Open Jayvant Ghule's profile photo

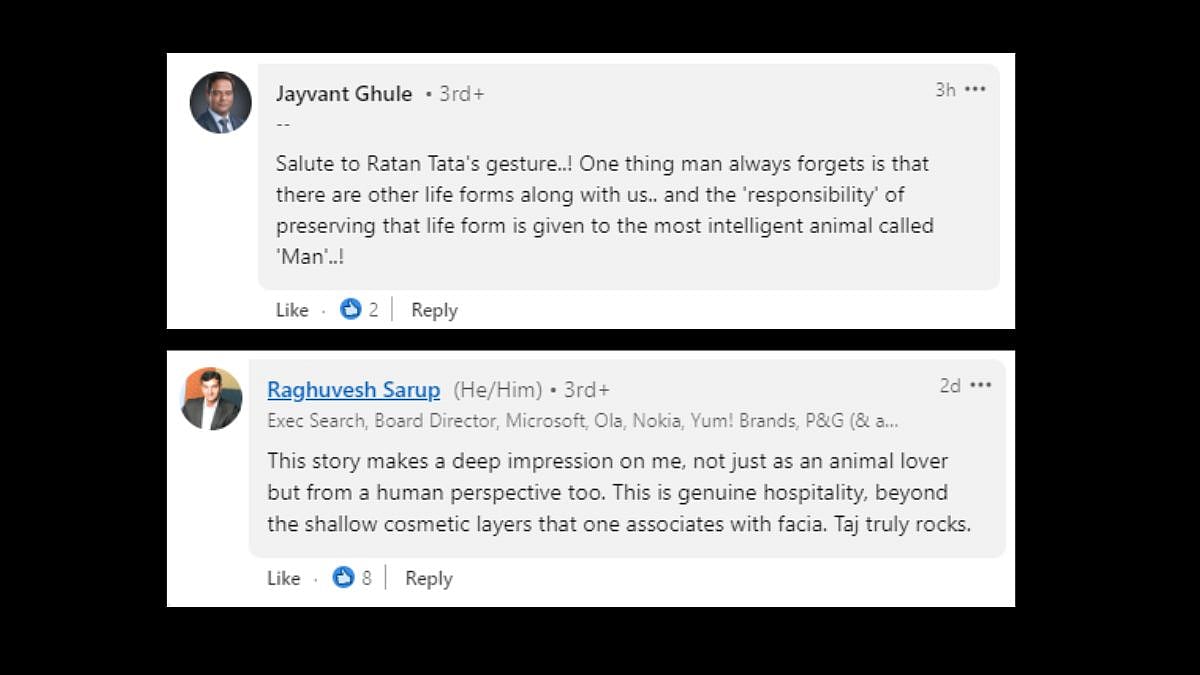pyautogui.click(x=220, y=102)
